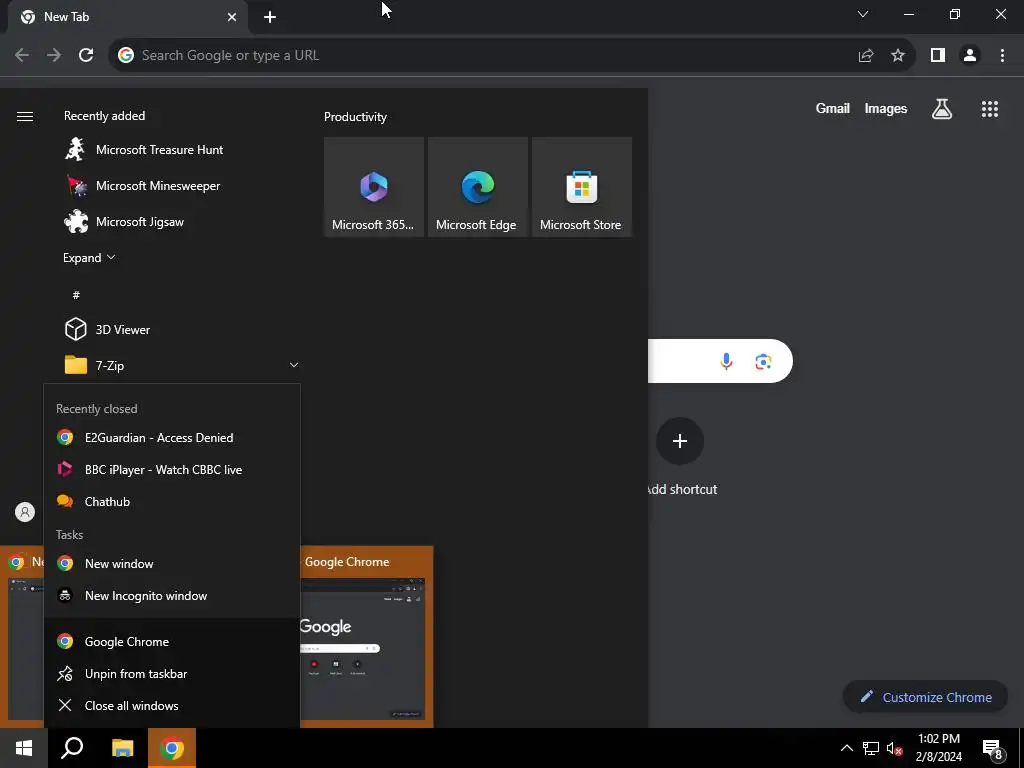Click the share this page icon
This screenshot has height=768, width=1024.
(866, 56)
